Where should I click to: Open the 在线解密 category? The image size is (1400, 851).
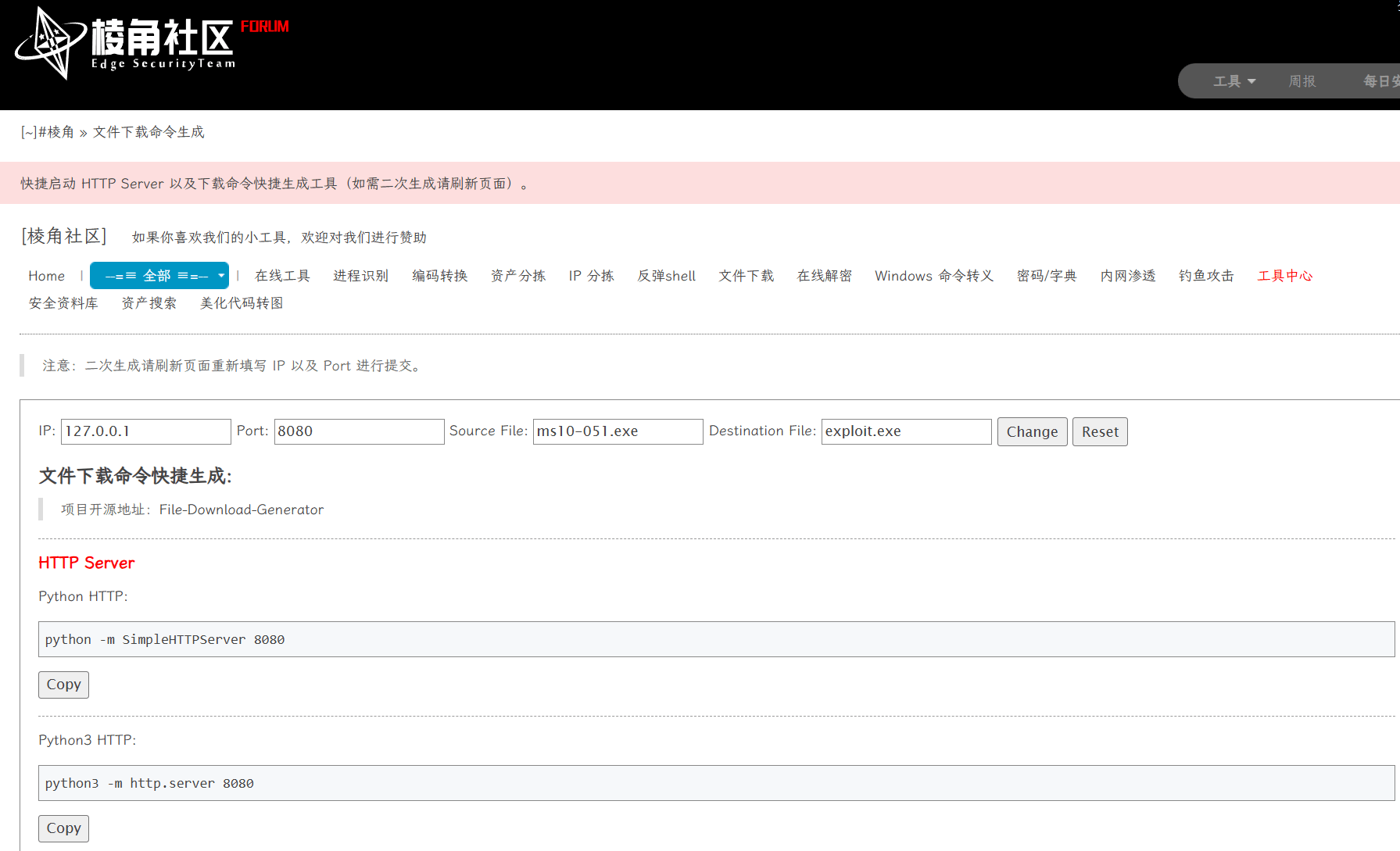coord(825,276)
